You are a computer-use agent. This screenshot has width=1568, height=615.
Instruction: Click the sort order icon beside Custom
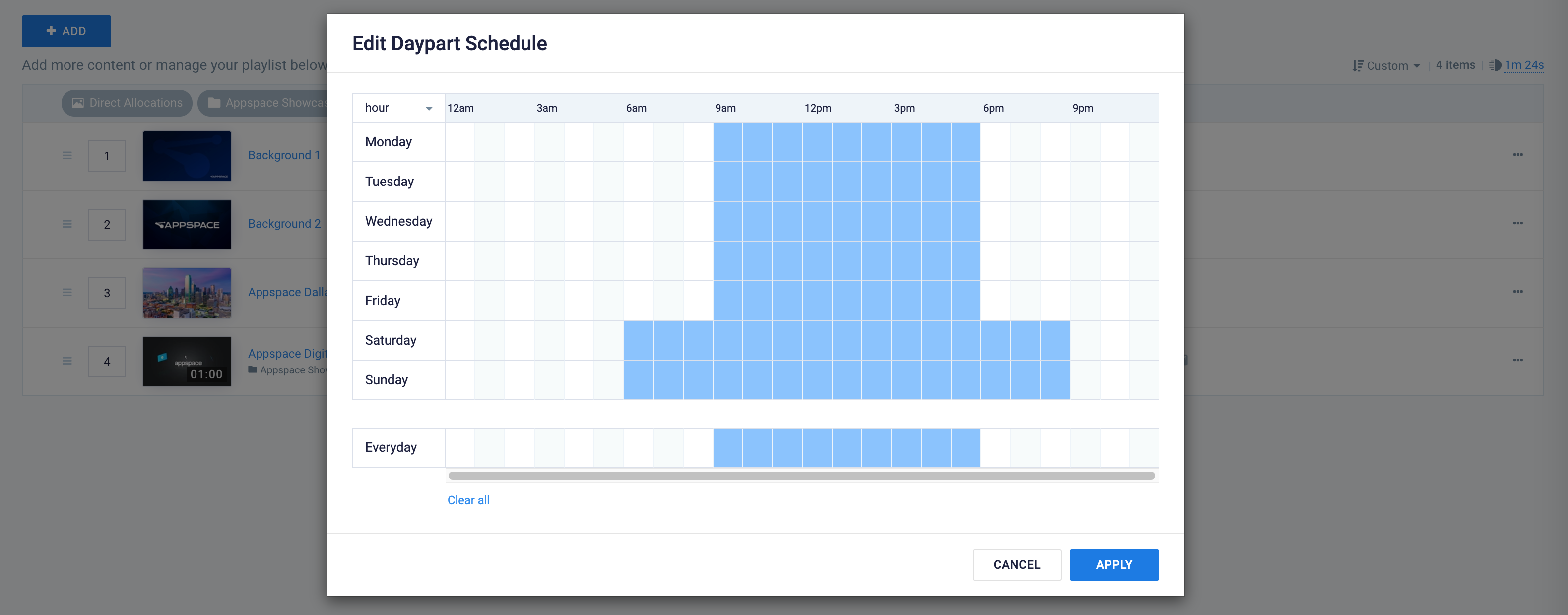click(x=1358, y=65)
